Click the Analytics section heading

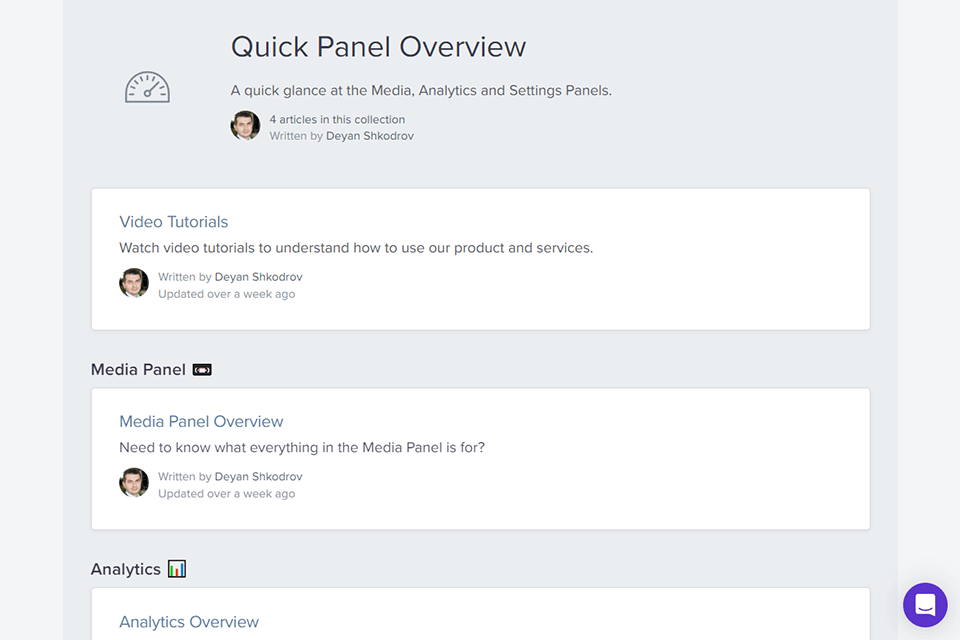[126, 569]
